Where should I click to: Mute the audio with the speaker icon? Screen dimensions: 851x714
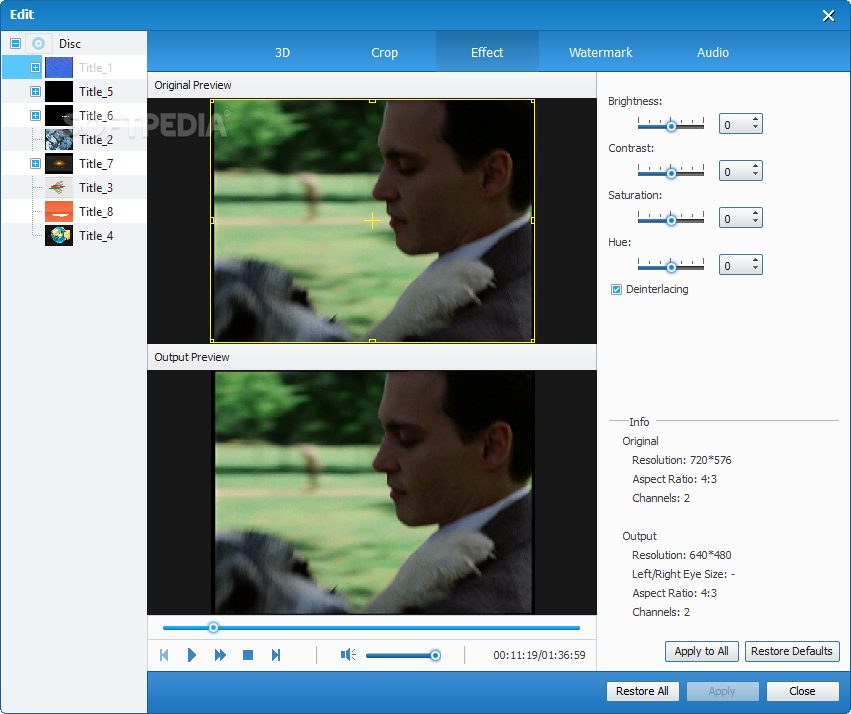click(x=348, y=655)
